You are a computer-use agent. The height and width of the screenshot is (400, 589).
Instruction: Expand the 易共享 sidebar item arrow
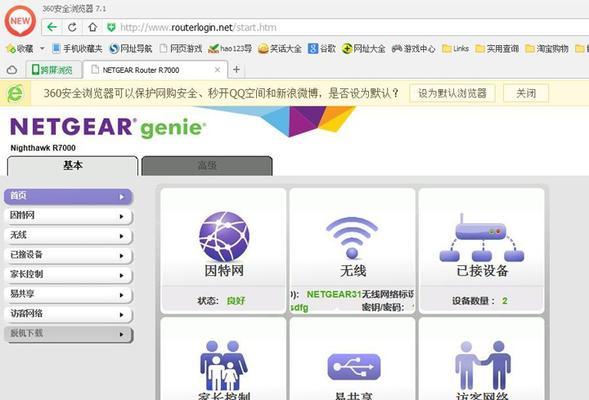pyautogui.click(x=121, y=295)
